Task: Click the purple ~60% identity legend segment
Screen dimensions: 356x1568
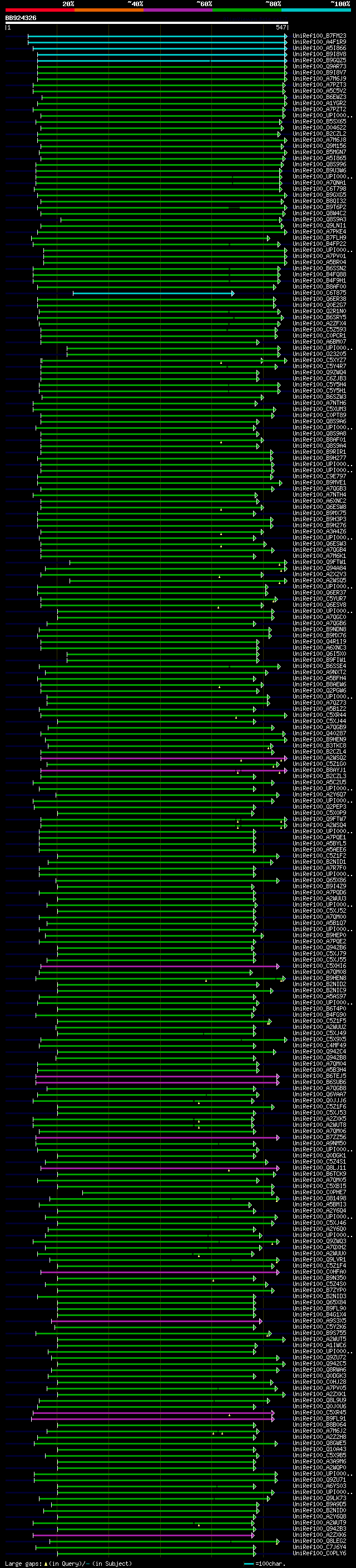Action: coord(179,10)
